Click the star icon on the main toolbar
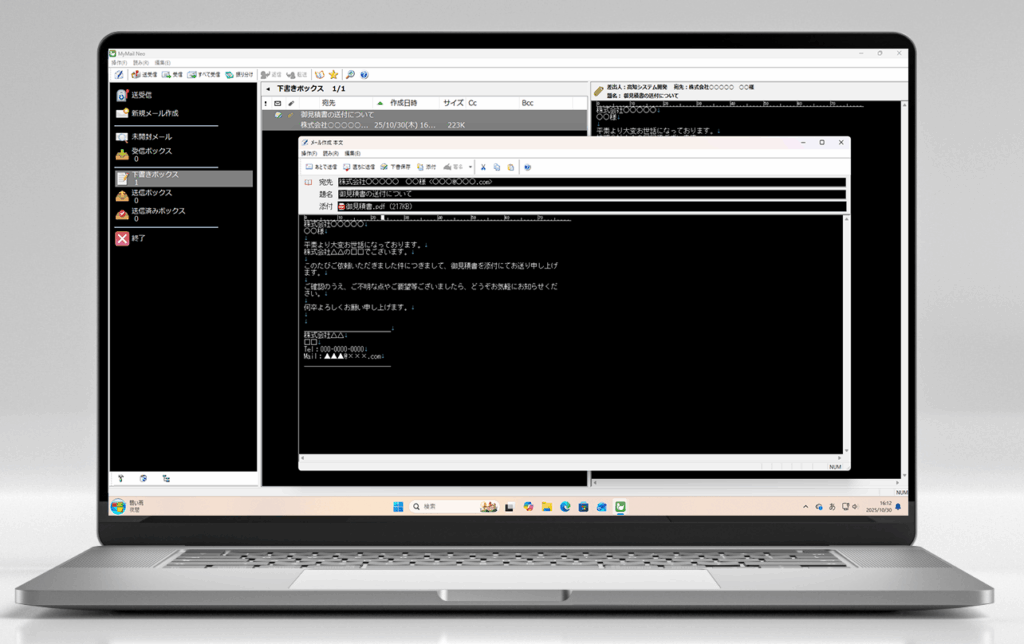Viewport: 1024px width, 644px height. coord(333,74)
